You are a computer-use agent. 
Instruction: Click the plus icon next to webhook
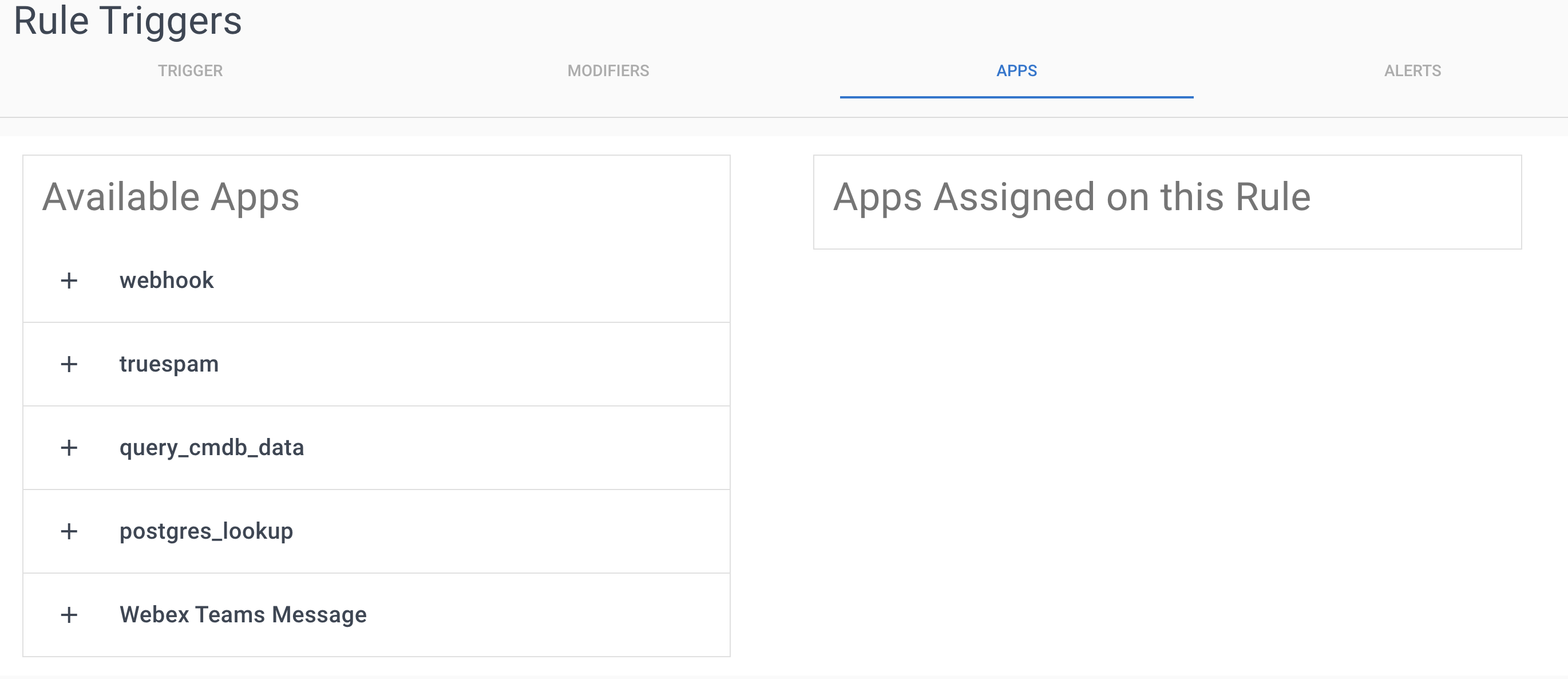[x=69, y=280]
